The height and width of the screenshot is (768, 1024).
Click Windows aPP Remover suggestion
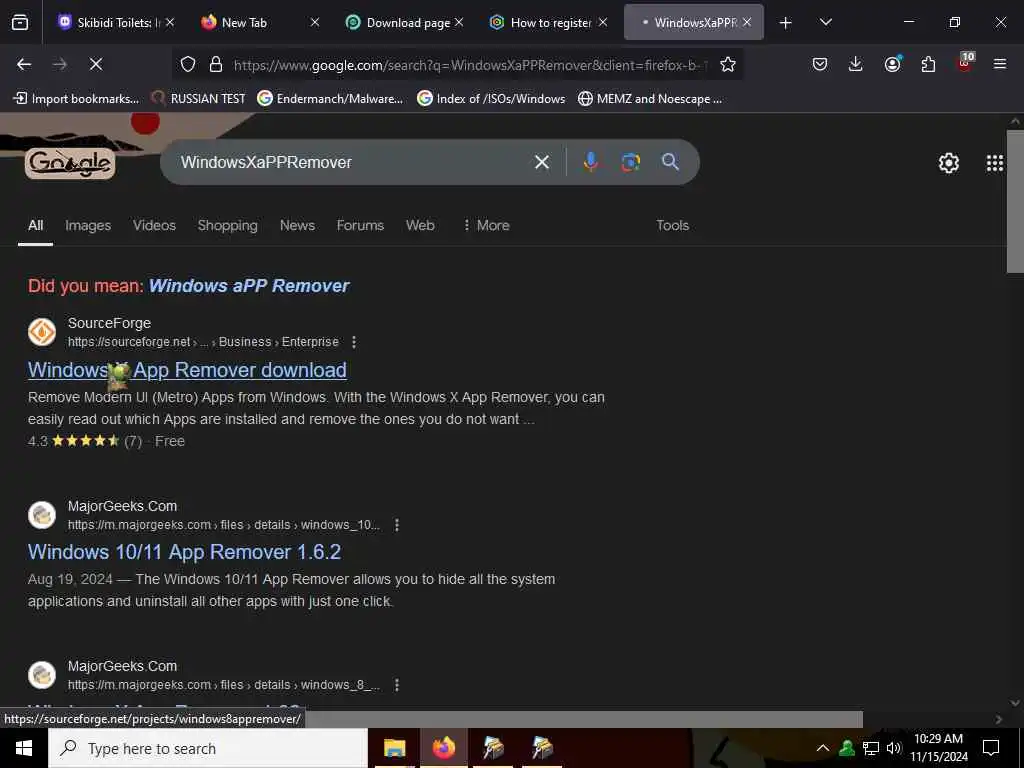click(x=249, y=285)
